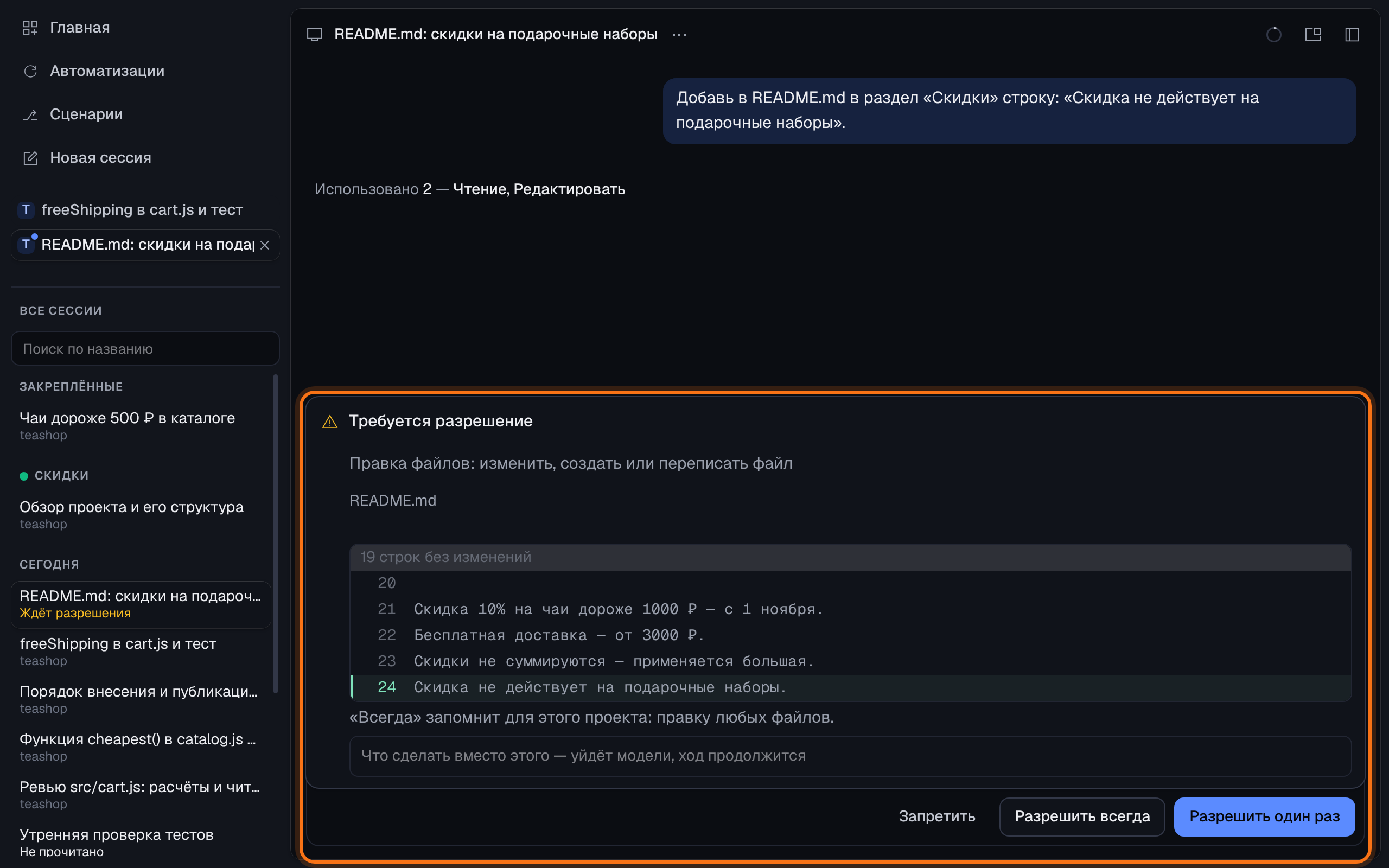Open freeShipping в cart.js session in list
1389x868 pixels.
(x=141, y=652)
